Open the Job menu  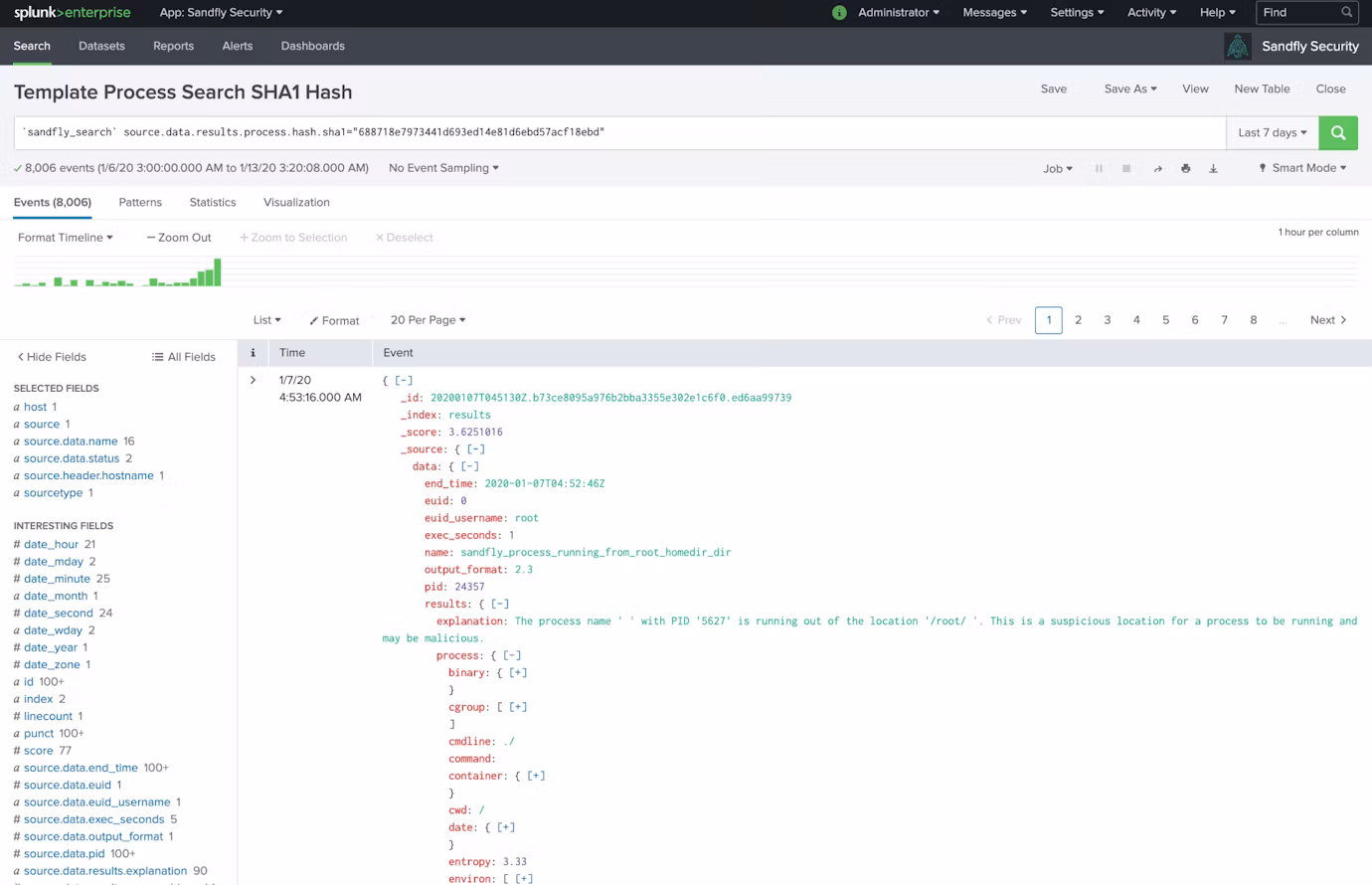coord(1058,168)
